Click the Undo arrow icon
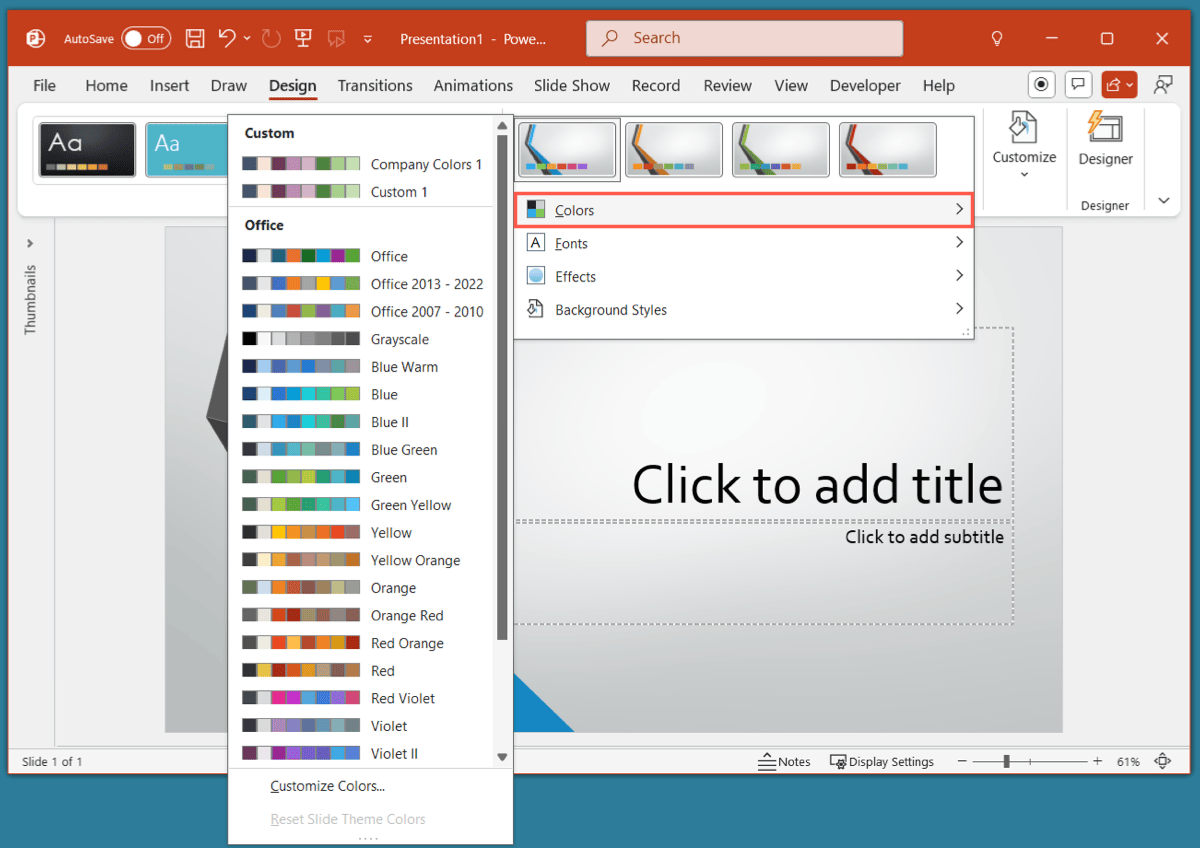Viewport: 1200px width, 848px height. coord(227,39)
